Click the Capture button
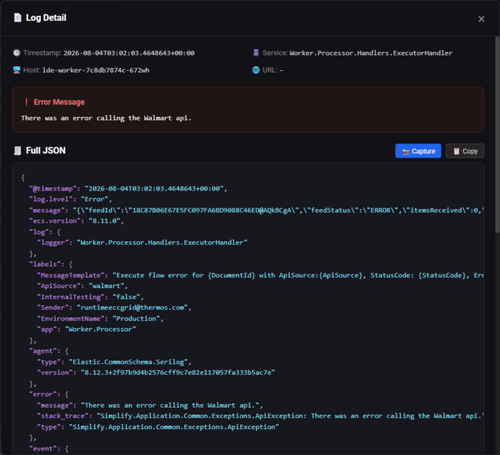Image resolution: width=500 pixels, height=455 pixels. click(x=418, y=151)
